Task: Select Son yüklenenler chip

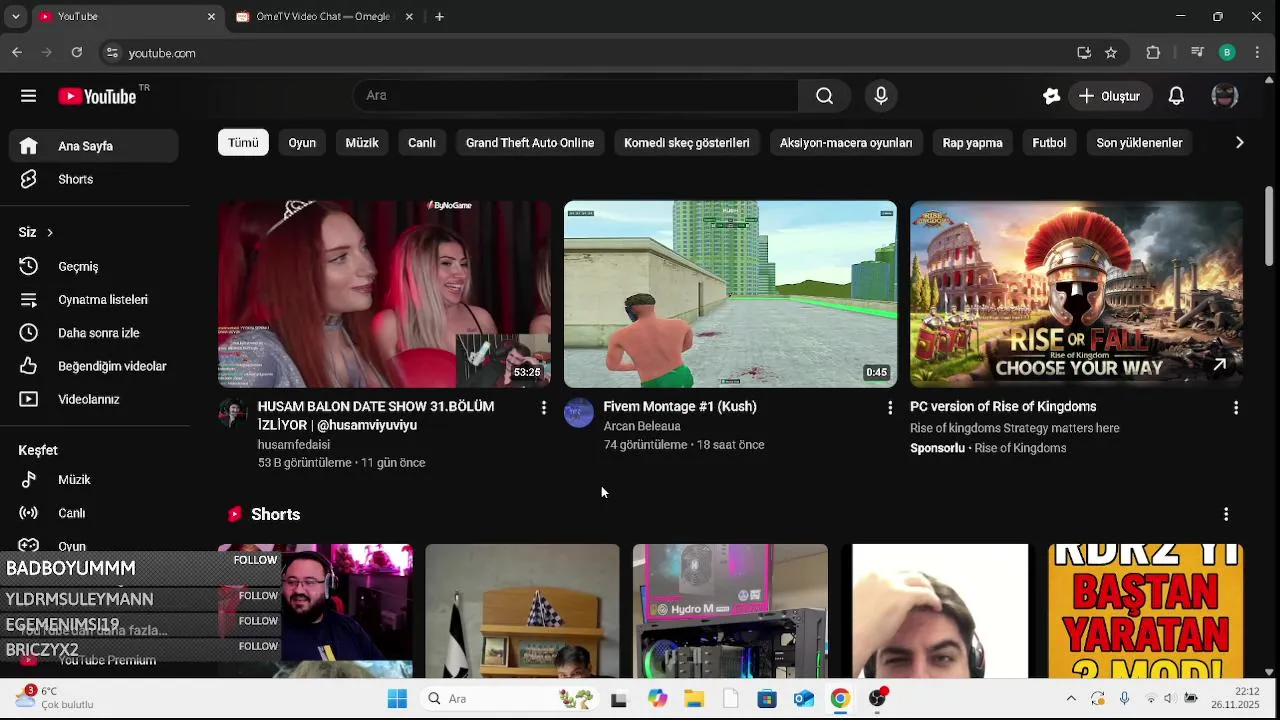Action: pyautogui.click(x=1139, y=143)
